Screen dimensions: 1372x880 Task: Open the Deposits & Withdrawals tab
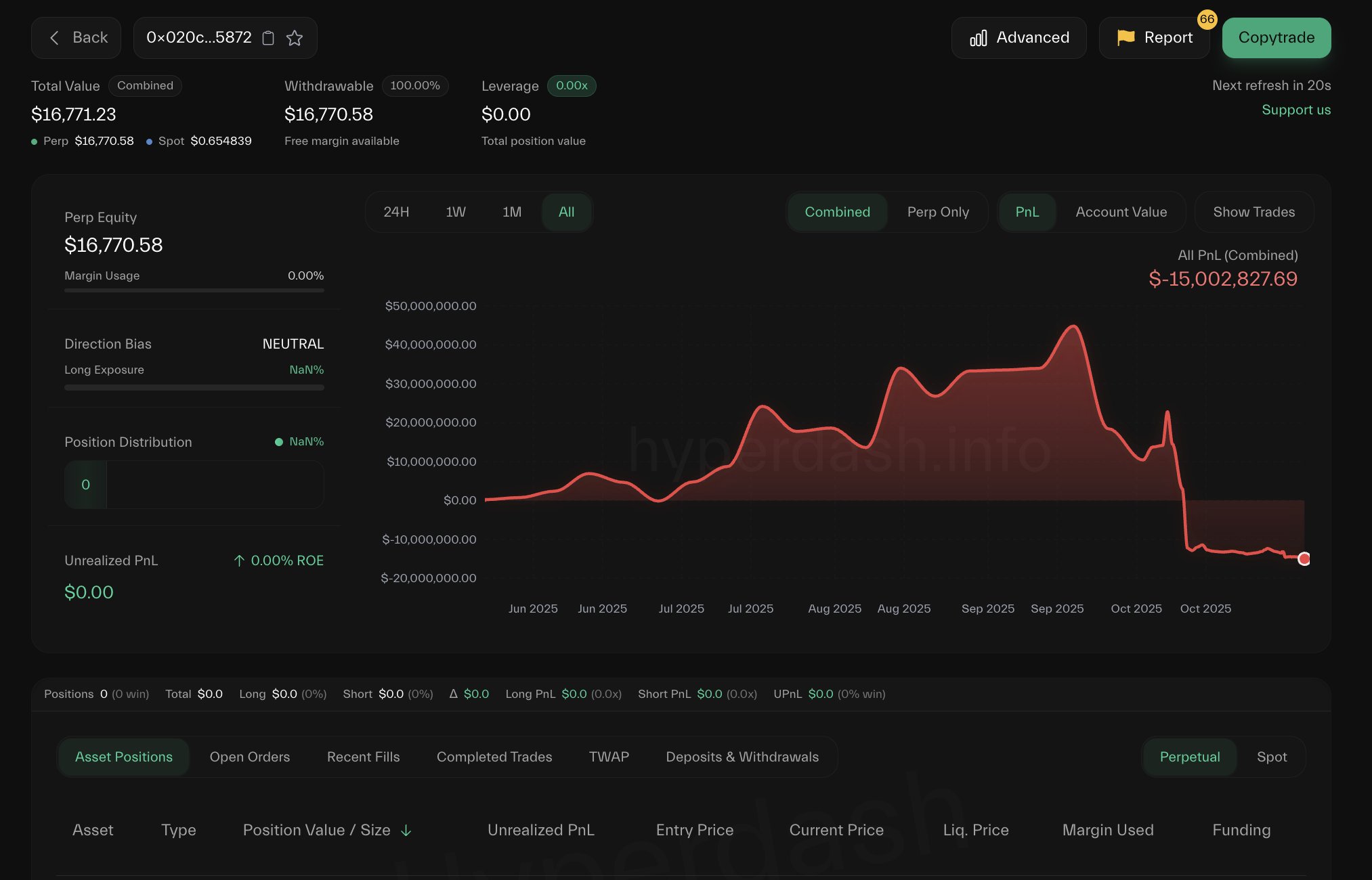pyautogui.click(x=742, y=757)
